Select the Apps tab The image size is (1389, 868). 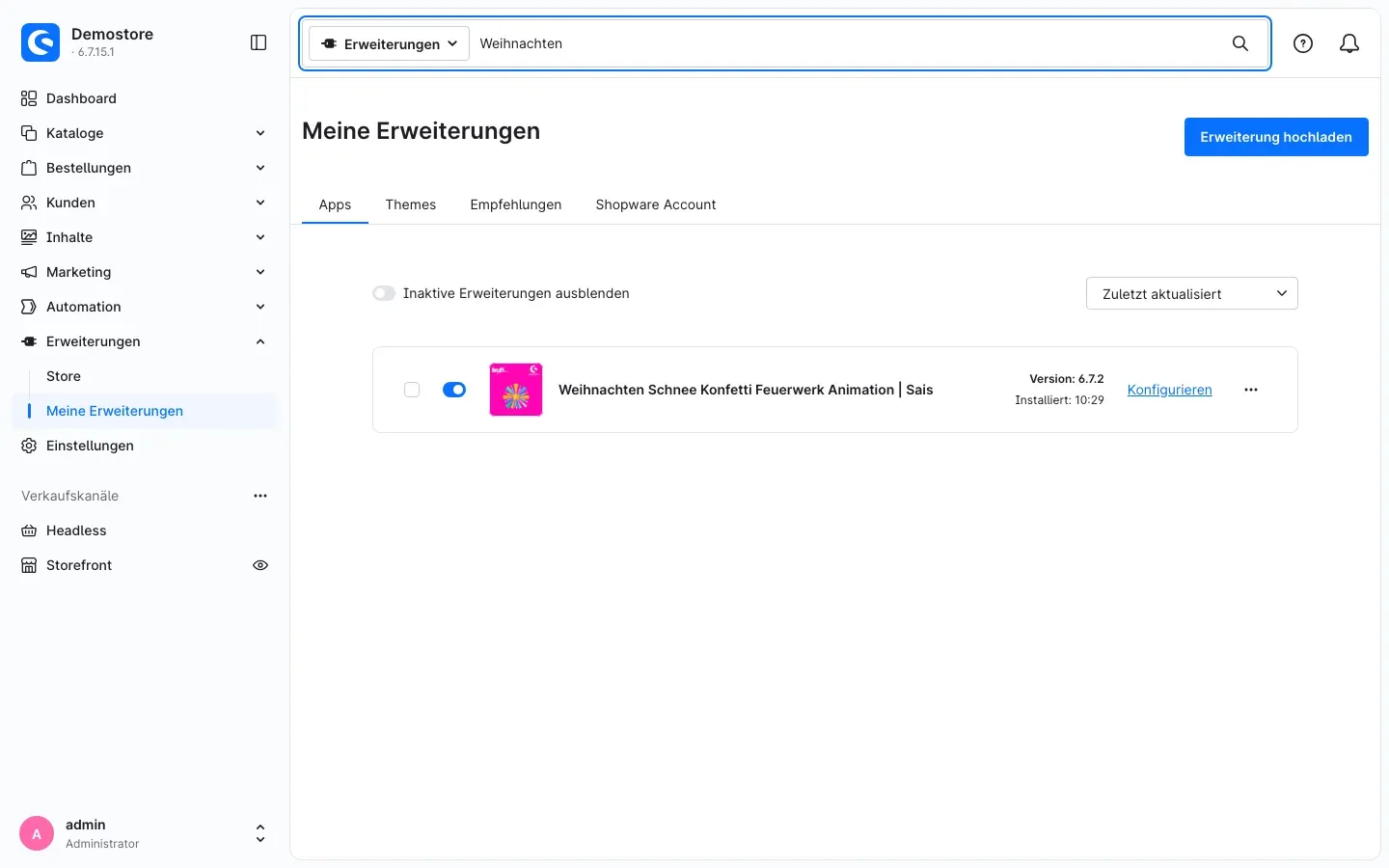tap(335, 204)
